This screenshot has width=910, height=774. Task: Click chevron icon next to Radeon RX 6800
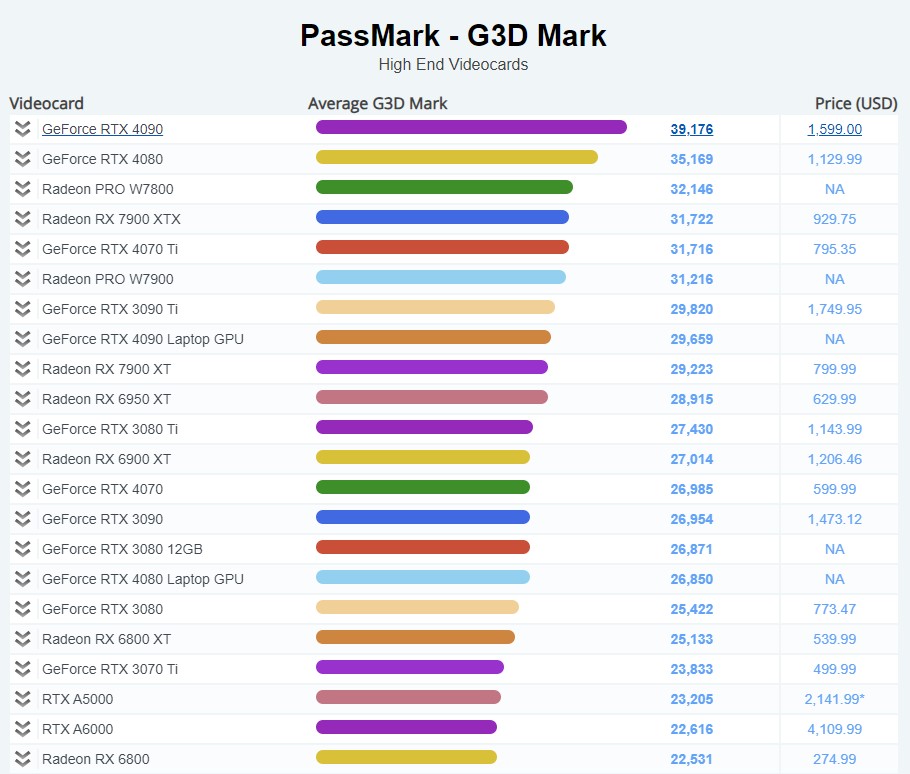[x=22, y=759]
